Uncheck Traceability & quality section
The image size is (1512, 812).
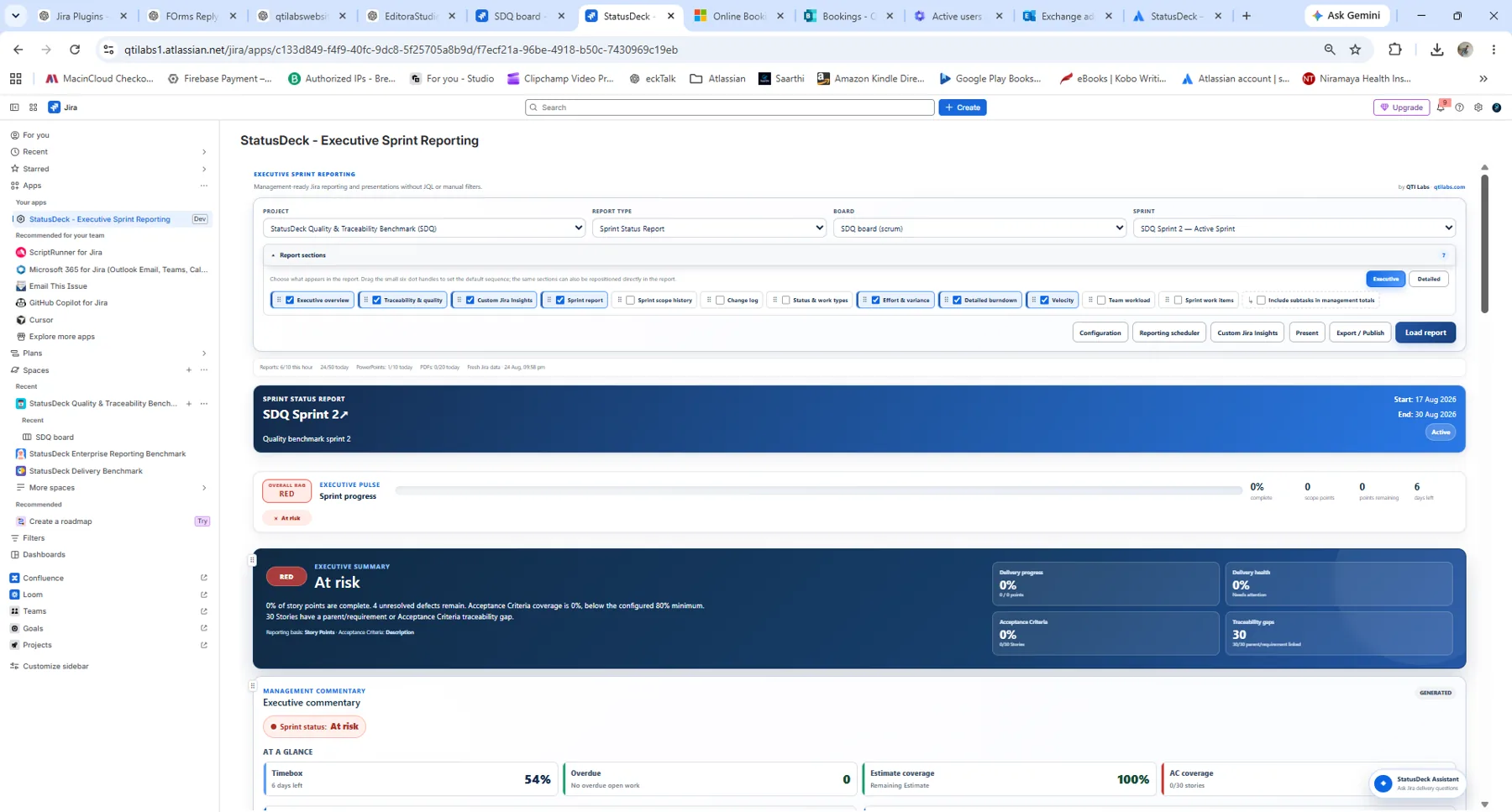tap(376, 301)
